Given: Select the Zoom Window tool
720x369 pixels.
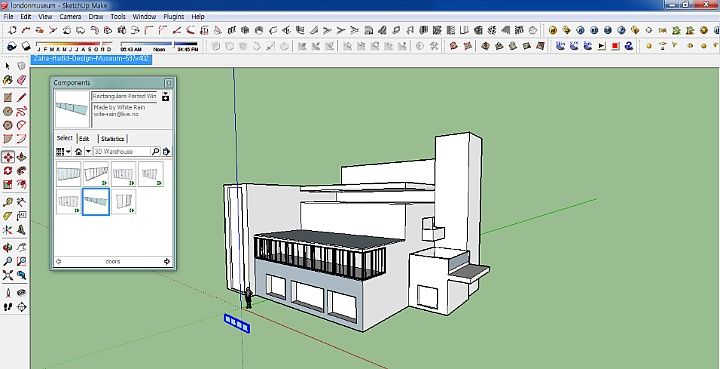Looking at the screenshot, I should [x=21, y=262].
